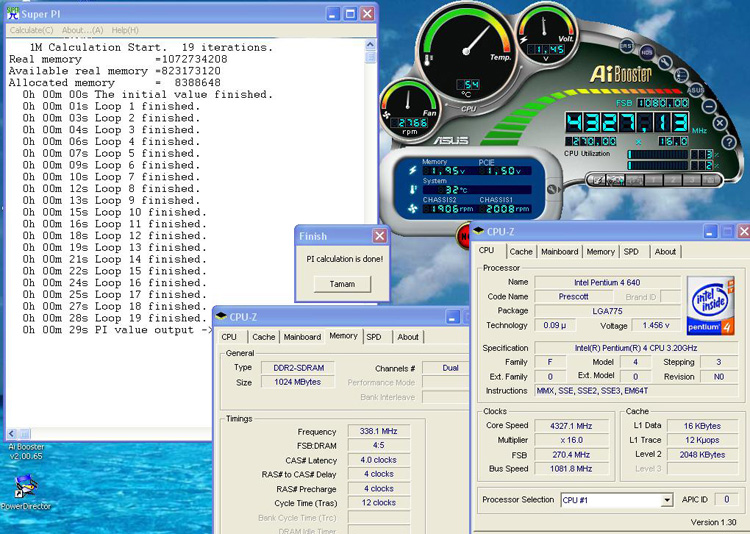This screenshot has width=750, height=534.
Task: Click FSB:DRAM ratio value 4:5
Action: click(378, 445)
